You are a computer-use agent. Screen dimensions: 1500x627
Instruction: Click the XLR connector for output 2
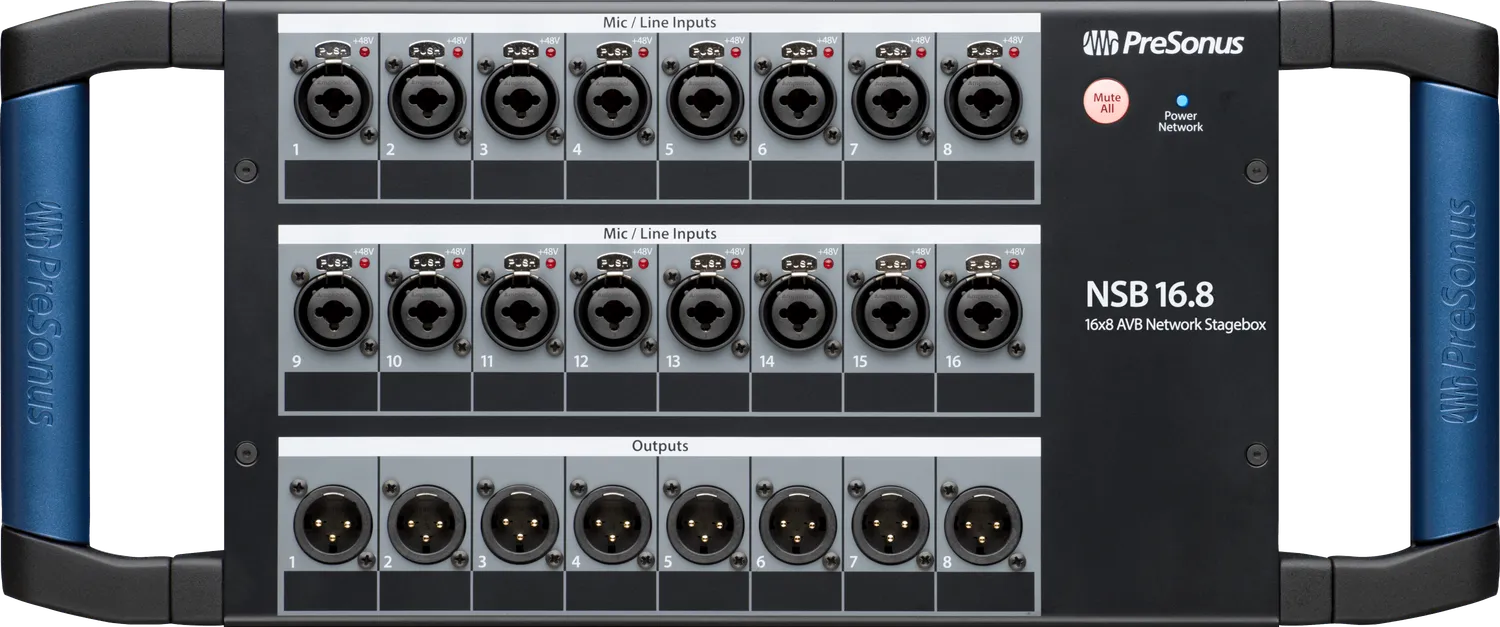click(426, 525)
